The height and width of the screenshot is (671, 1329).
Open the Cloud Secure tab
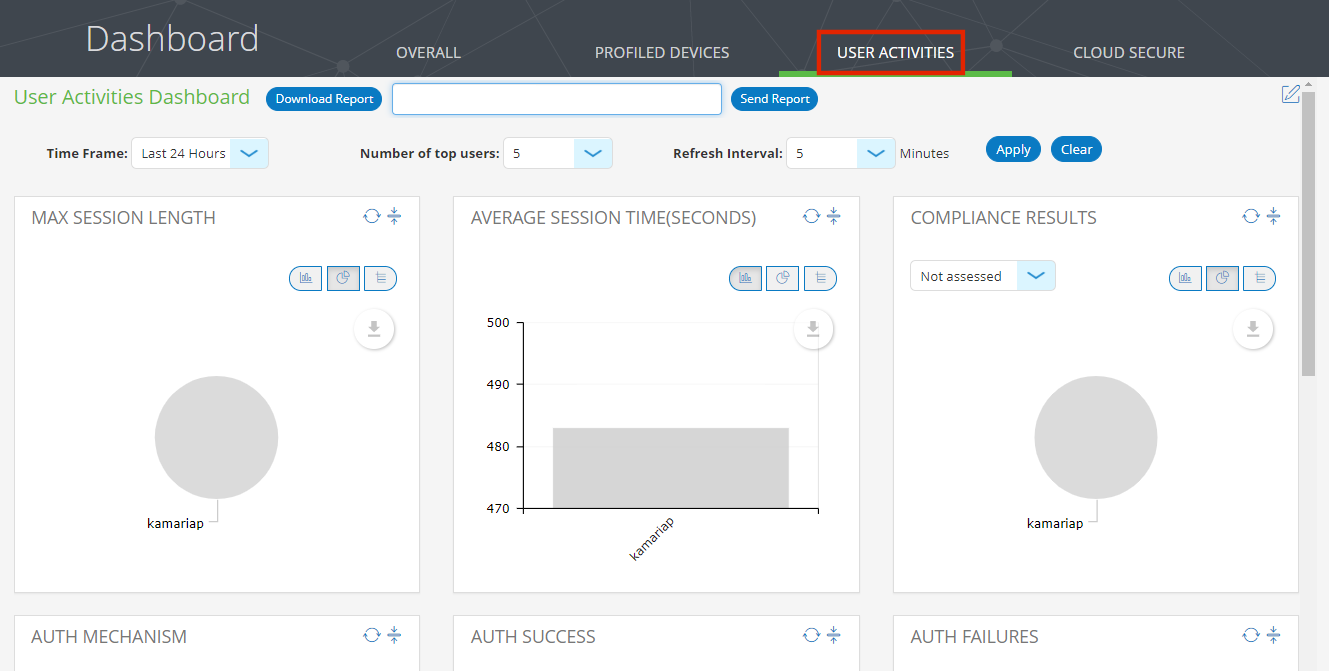[x=1128, y=52]
